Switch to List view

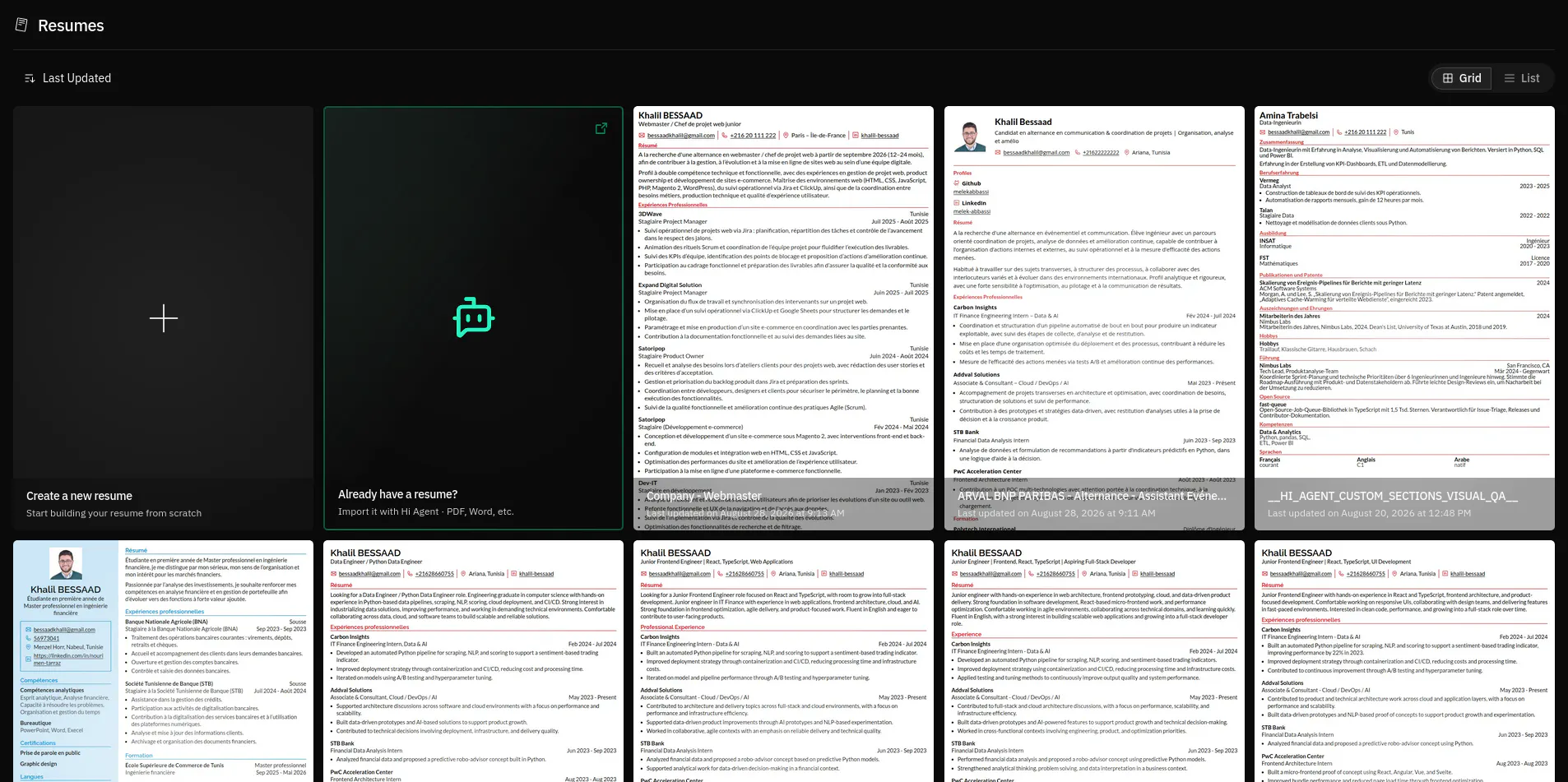click(x=1522, y=78)
